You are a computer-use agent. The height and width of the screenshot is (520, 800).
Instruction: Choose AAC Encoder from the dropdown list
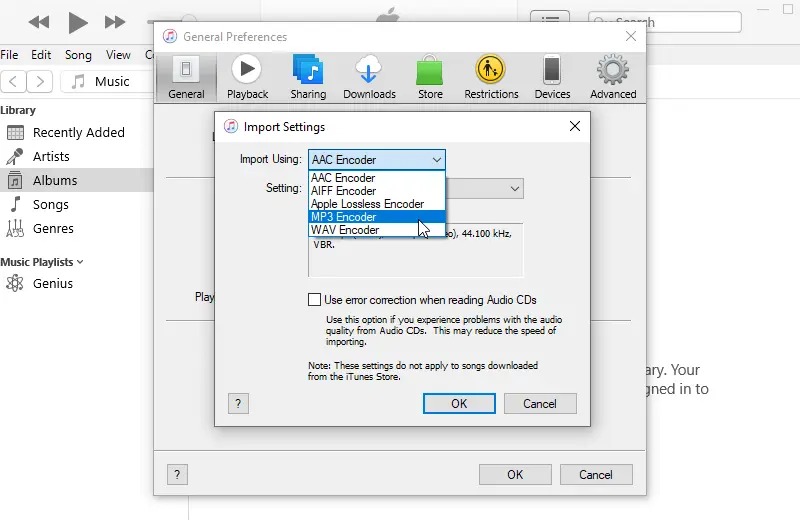point(377,178)
